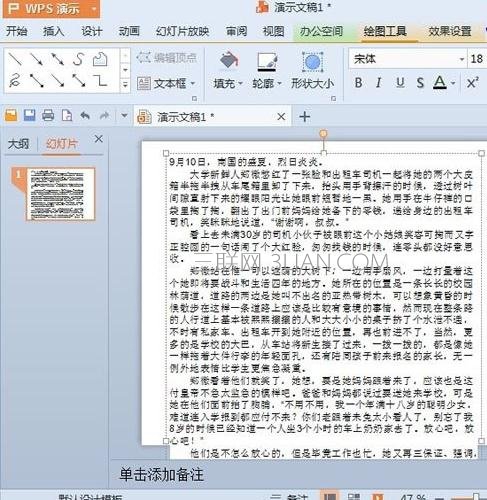The image size is (487, 500).
Task: Open the 绘图工具 ribbon tab
Action: coord(385,31)
